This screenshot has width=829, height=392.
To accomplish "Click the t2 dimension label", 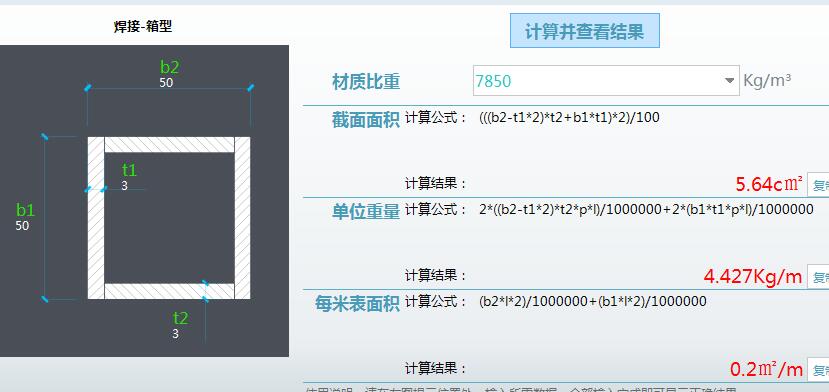I will (181, 318).
